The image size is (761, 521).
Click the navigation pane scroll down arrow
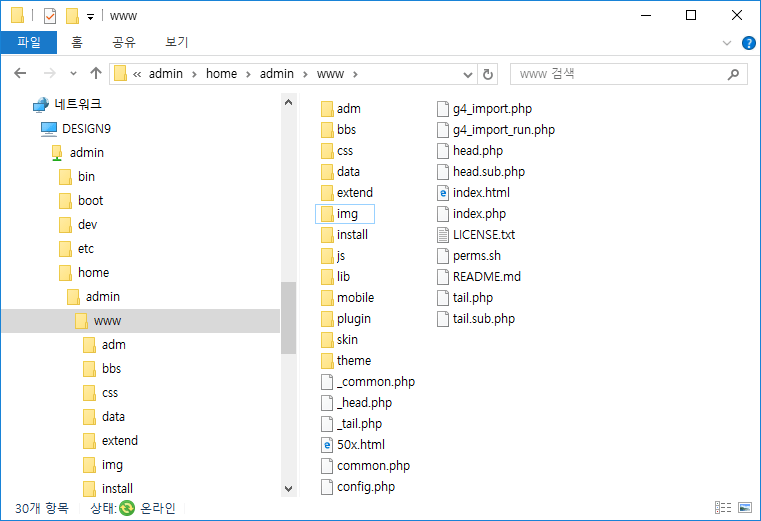289,489
